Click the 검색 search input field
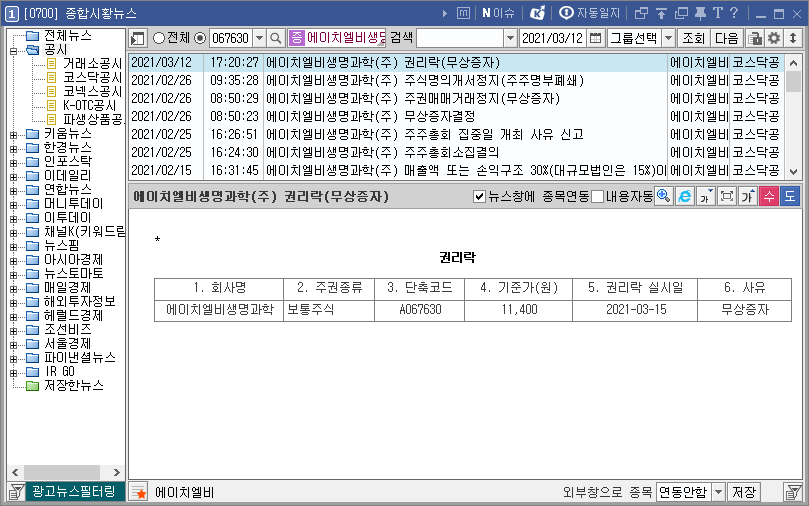Viewport: 809px width, 506px height. coord(460,38)
